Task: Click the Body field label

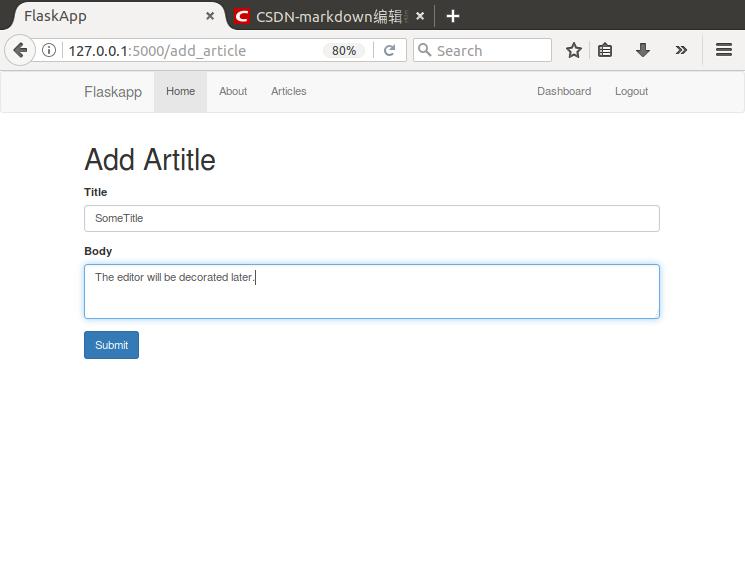Action: pyautogui.click(x=98, y=251)
